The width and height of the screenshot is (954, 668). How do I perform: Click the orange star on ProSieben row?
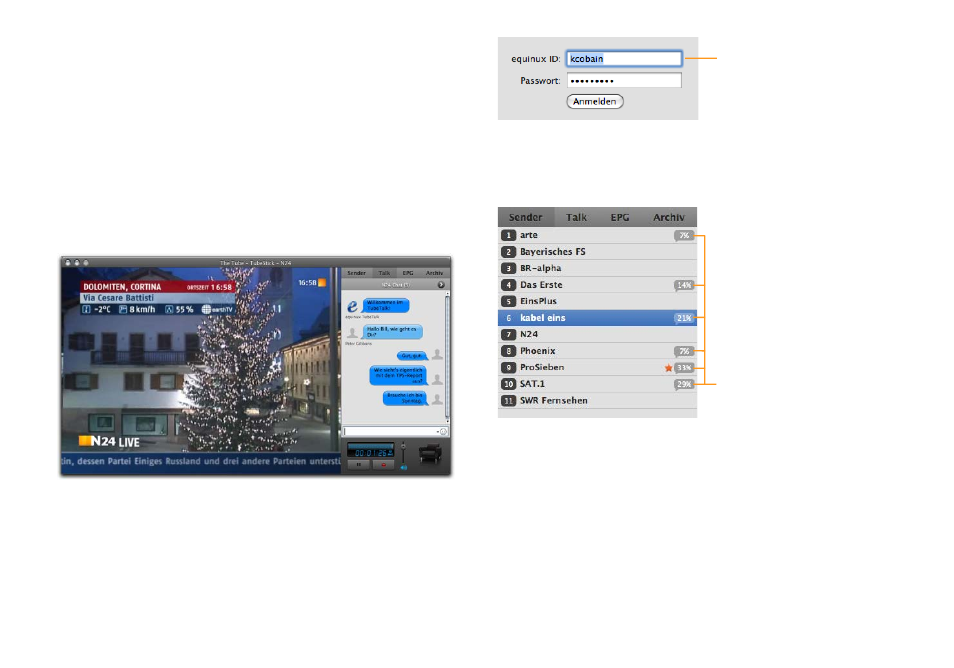point(668,367)
